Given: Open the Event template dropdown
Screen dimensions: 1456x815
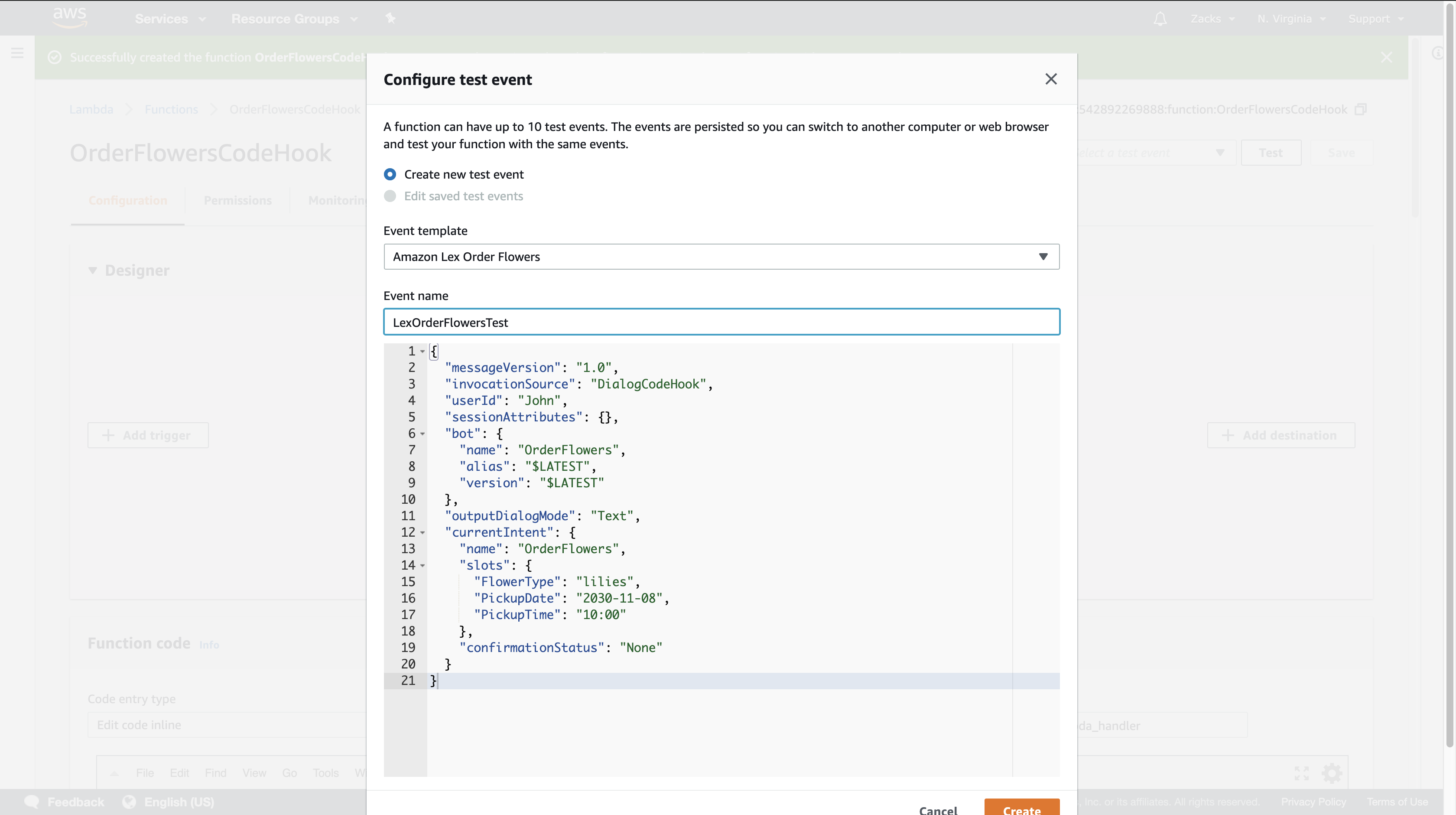Looking at the screenshot, I should point(721,257).
